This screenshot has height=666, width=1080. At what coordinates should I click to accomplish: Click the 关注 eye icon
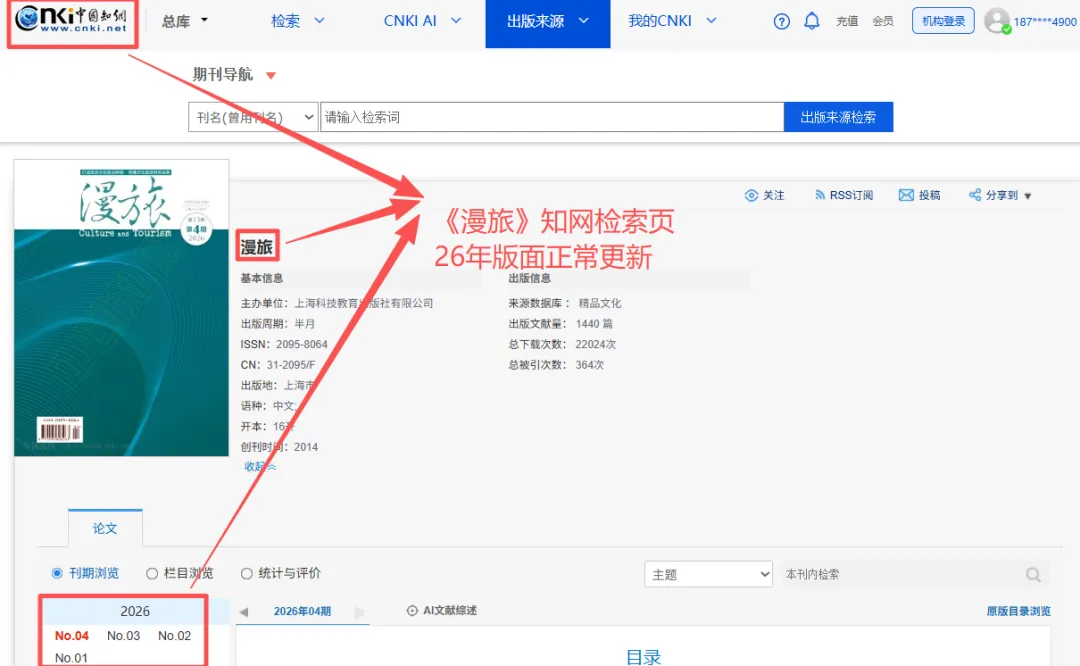coord(751,196)
